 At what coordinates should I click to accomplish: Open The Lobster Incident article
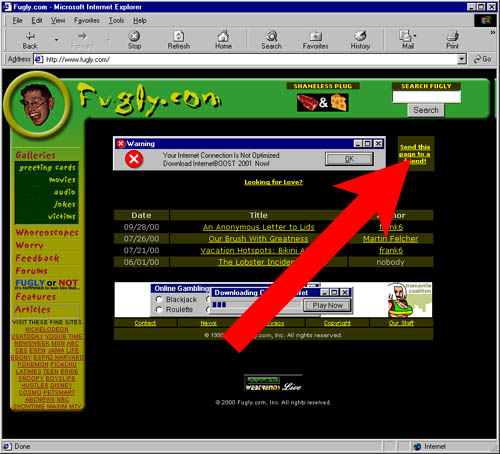click(x=256, y=262)
